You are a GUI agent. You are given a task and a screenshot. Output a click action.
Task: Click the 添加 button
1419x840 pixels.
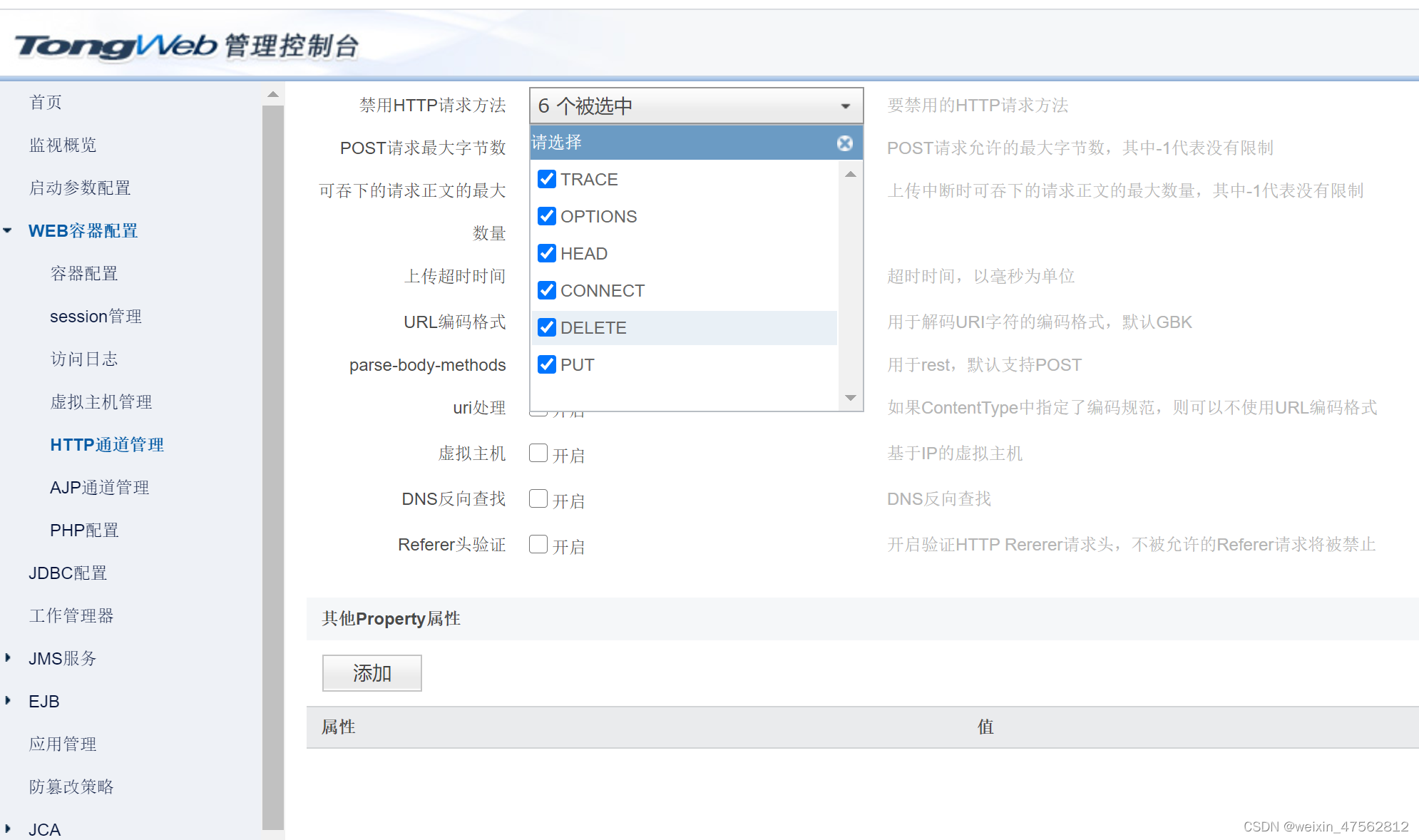[372, 673]
